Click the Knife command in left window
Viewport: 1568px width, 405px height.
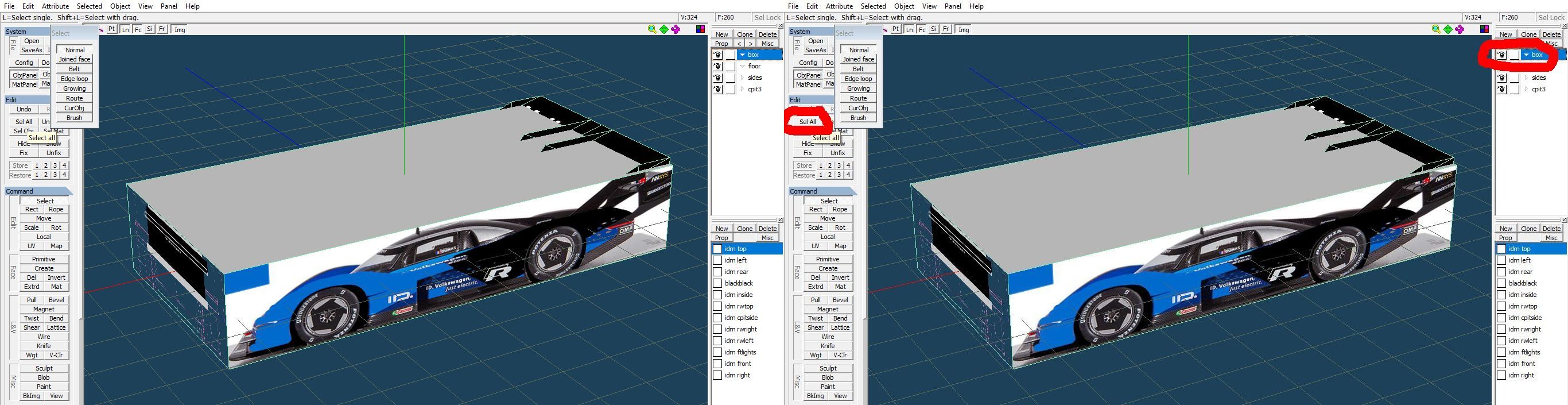coord(44,346)
